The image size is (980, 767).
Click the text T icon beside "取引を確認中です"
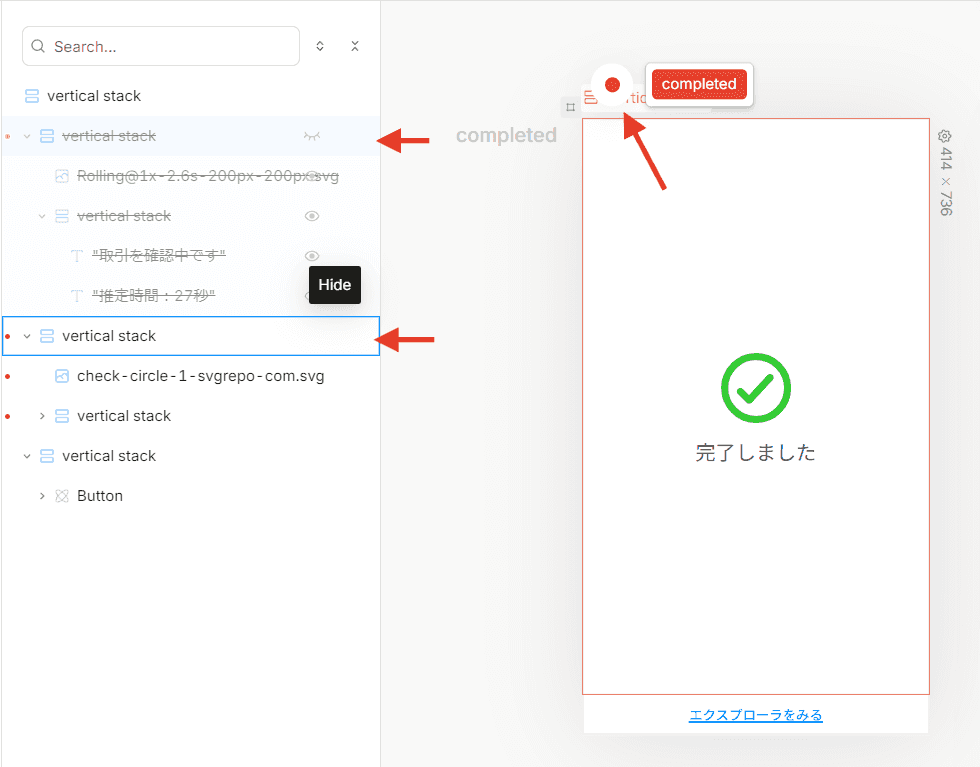tap(76, 256)
